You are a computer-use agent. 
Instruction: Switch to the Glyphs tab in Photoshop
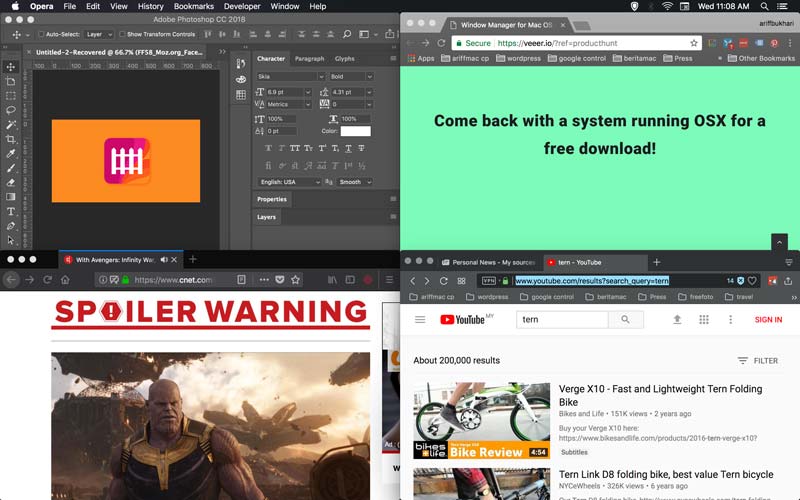[344, 59]
